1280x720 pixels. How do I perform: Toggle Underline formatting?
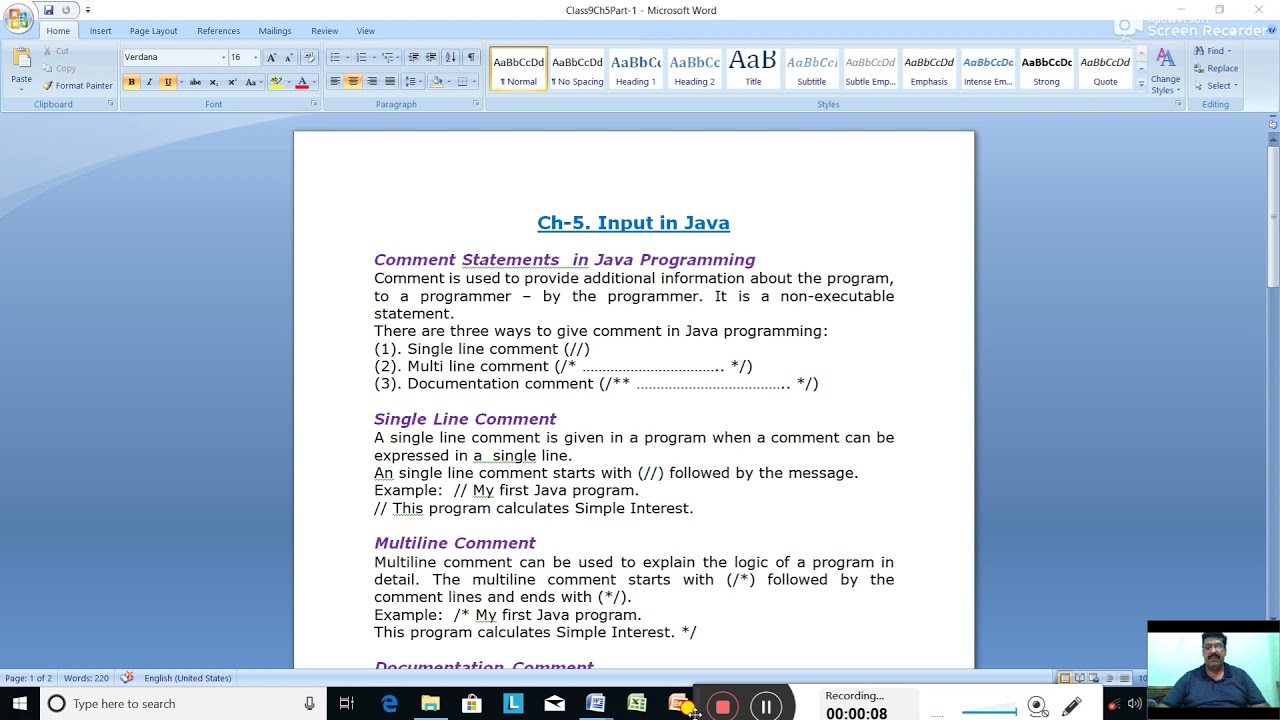click(167, 82)
